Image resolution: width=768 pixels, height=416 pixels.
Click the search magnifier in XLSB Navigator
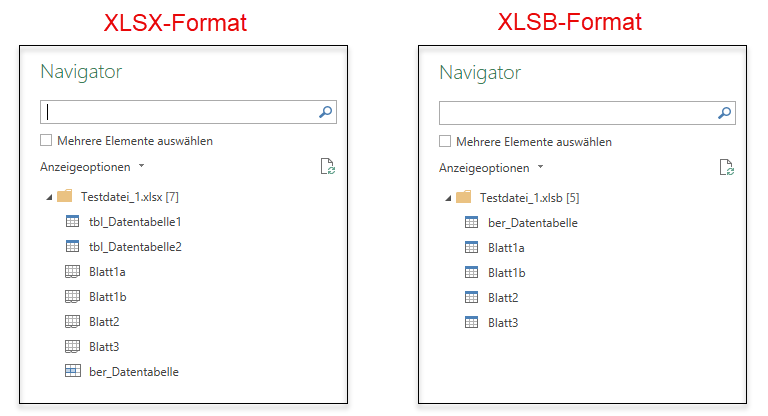pos(725,113)
